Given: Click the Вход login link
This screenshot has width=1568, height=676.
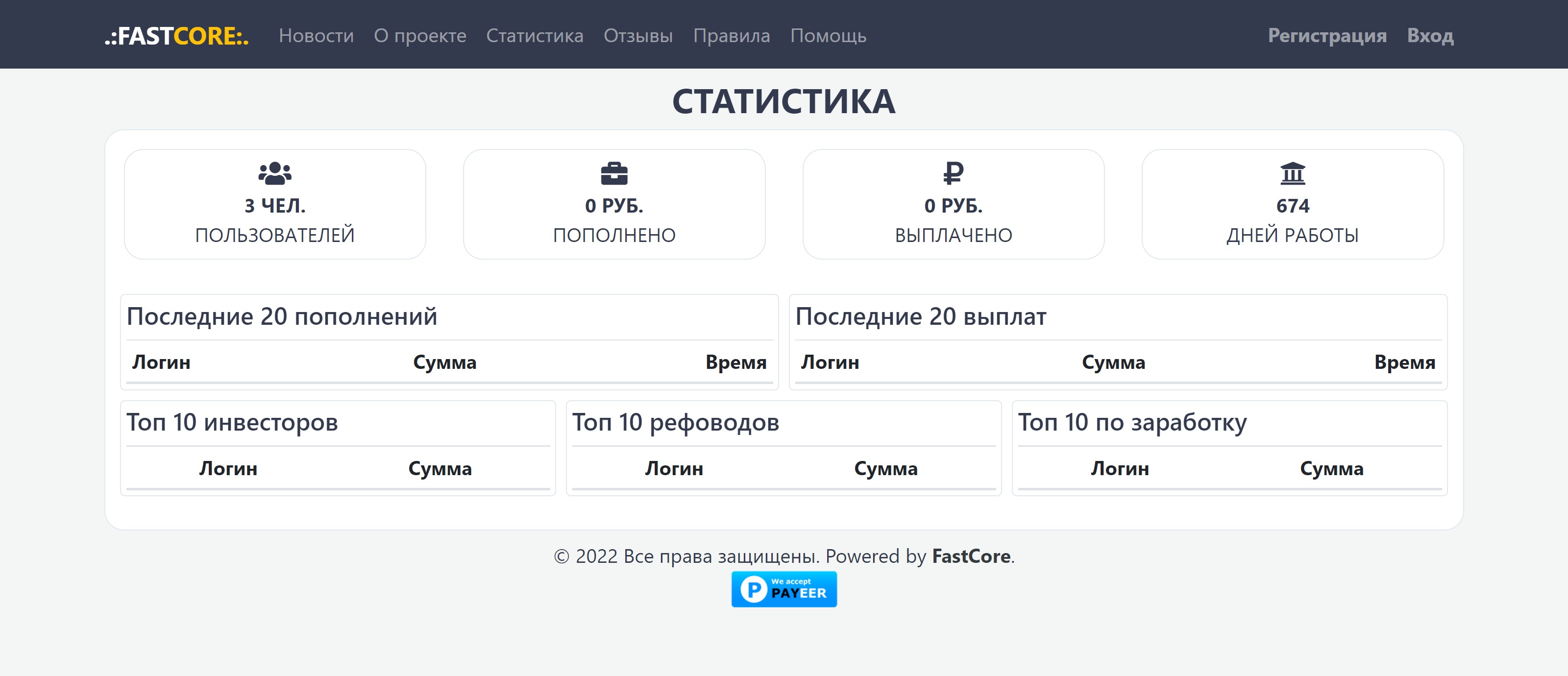Looking at the screenshot, I should point(1430,36).
